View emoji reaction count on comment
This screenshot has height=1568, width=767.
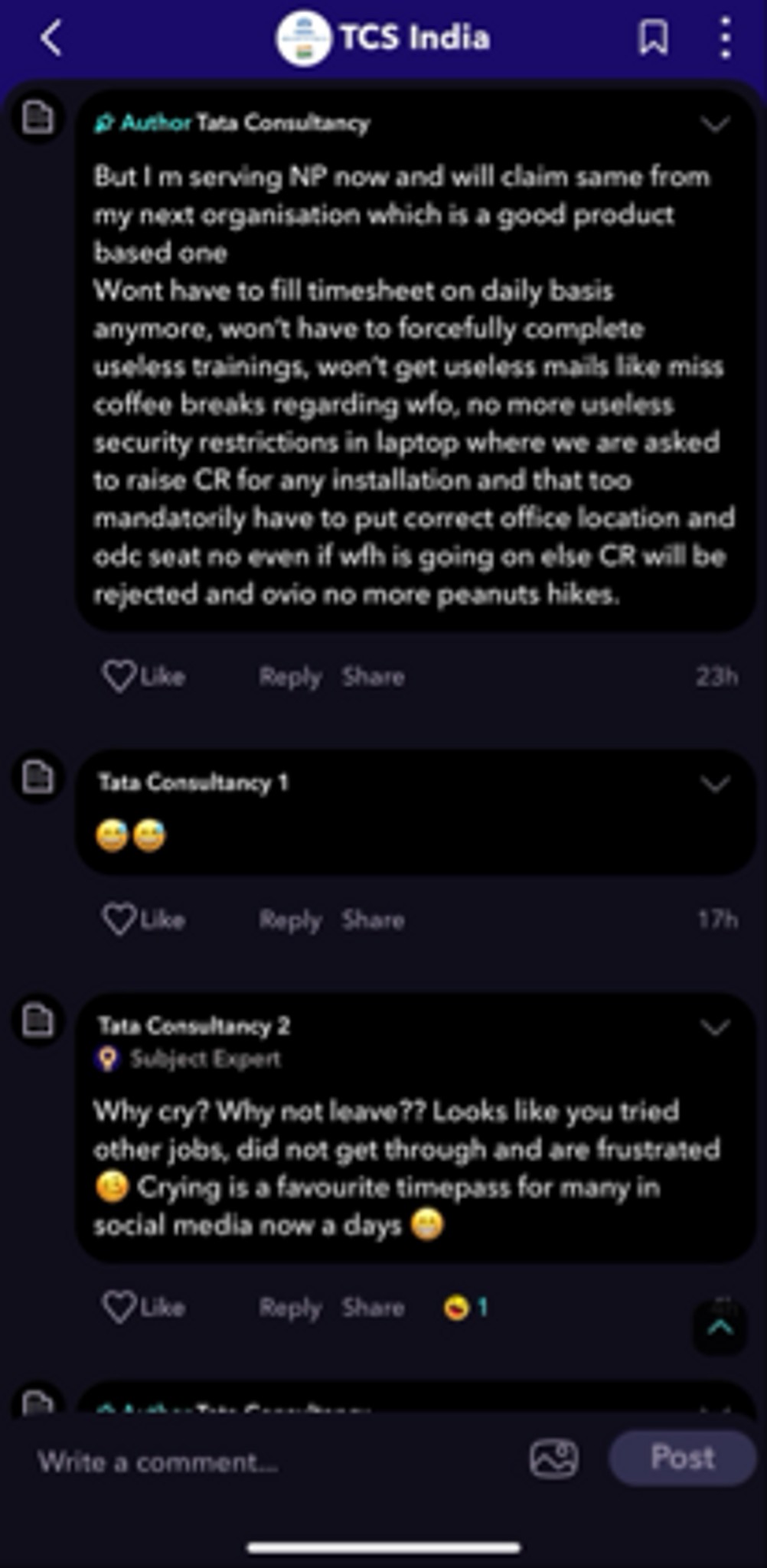pyautogui.click(x=465, y=1307)
